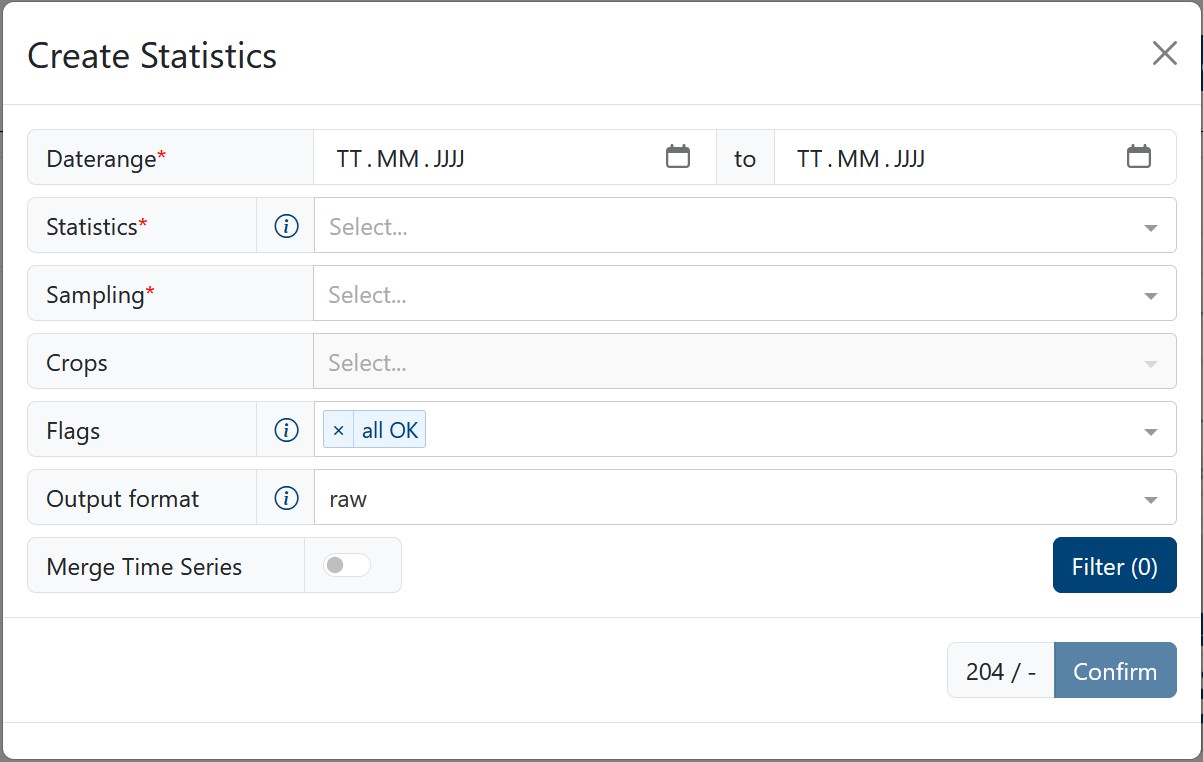1203x762 pixels.
Task: Click the 204 count indicator
Action: click(1000, 670)
